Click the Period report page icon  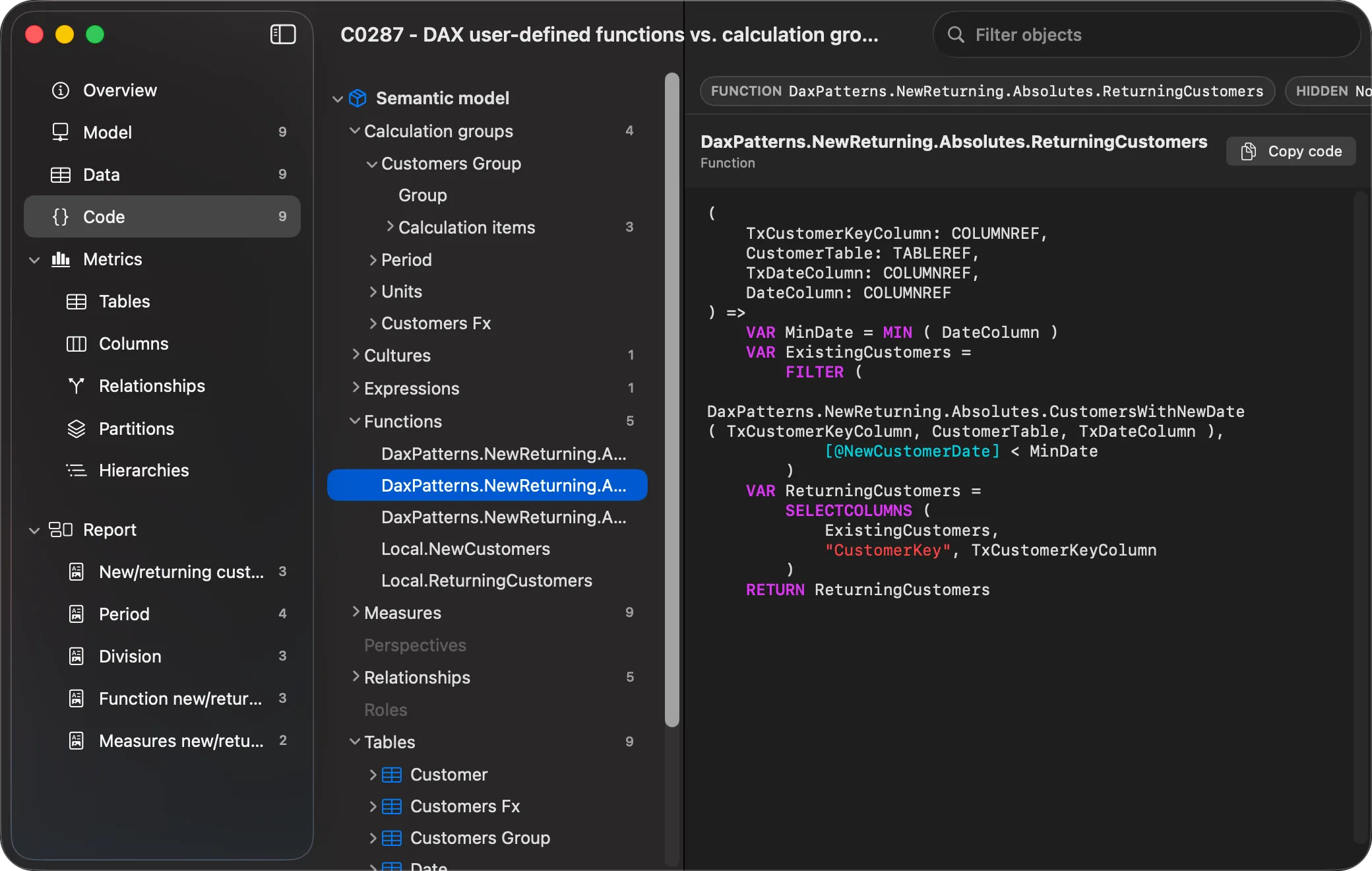pyautogui.click(x=77, y=614)
